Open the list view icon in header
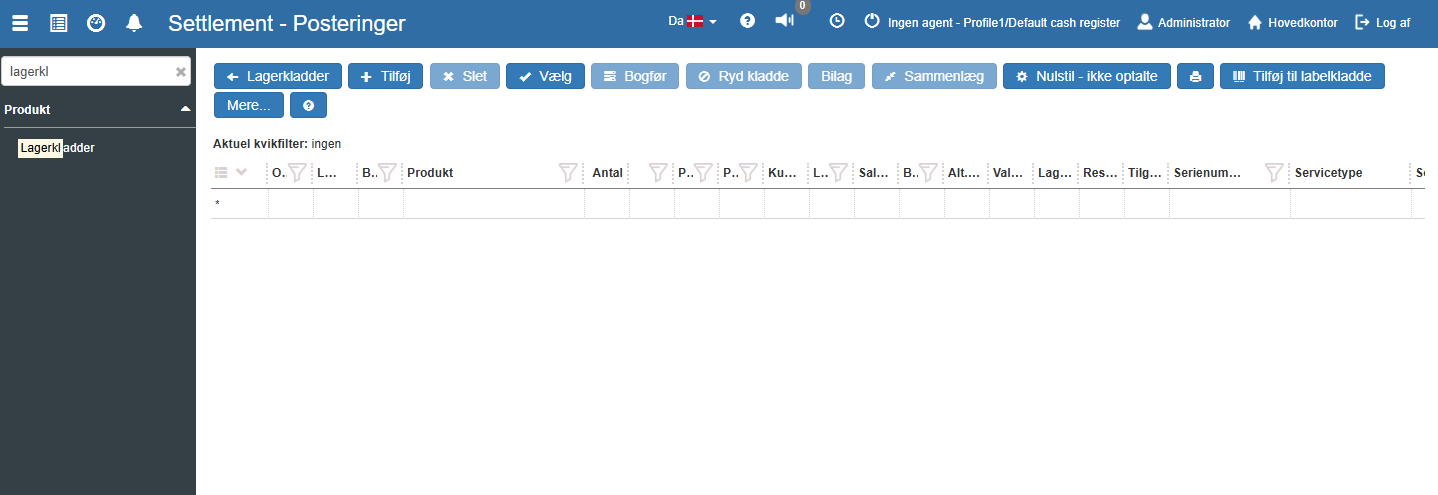The height and width of the screenshot is (495, 1438). [x=58, y=22]
